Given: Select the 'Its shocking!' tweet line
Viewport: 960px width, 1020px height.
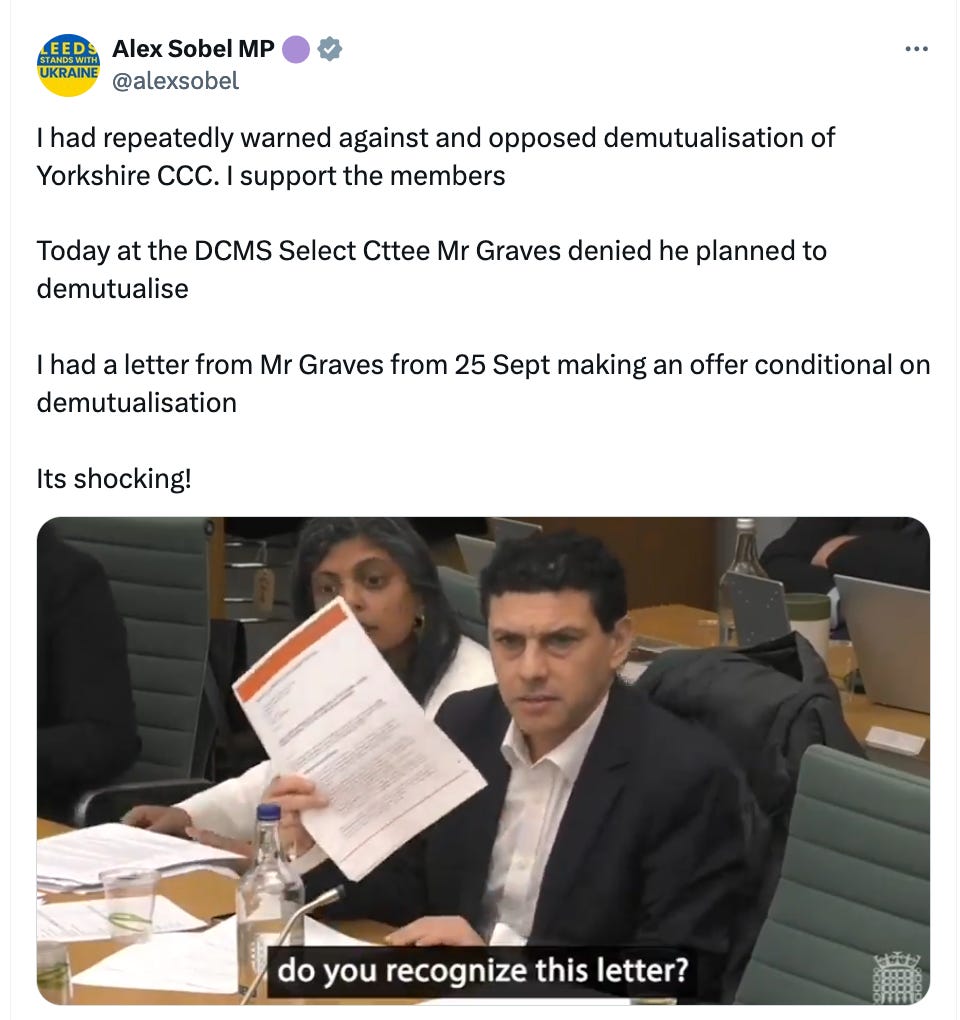Looking at the screenshot, I should [x=114, y=479].
